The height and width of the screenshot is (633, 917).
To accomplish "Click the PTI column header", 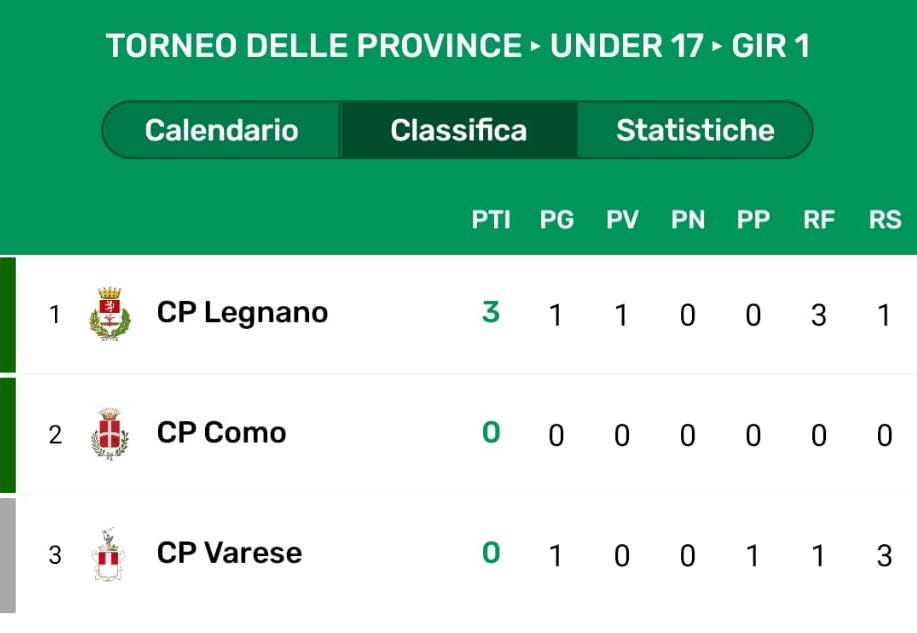I will point(491,221).
